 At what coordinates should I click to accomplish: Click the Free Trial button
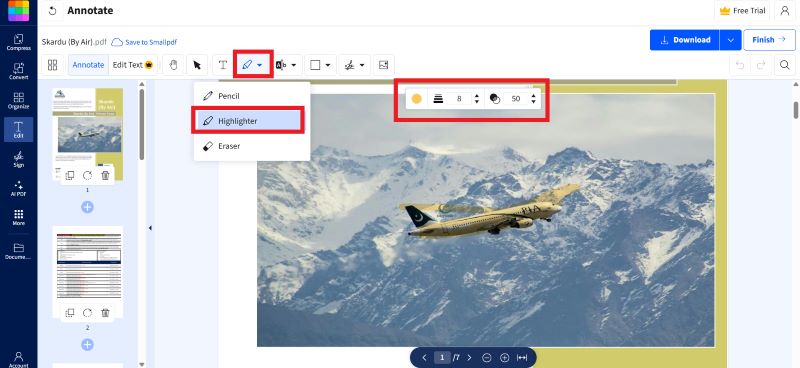click(x=742, y=11)
